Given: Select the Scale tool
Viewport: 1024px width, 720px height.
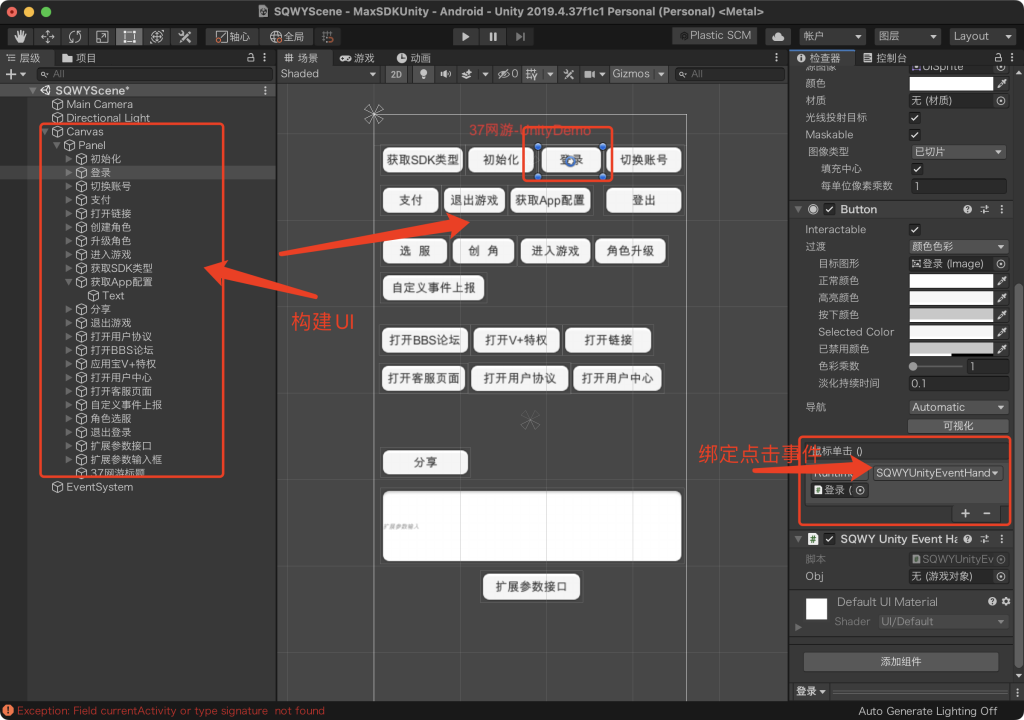Looking at the screenshot, I should click(x=103, y=37).
